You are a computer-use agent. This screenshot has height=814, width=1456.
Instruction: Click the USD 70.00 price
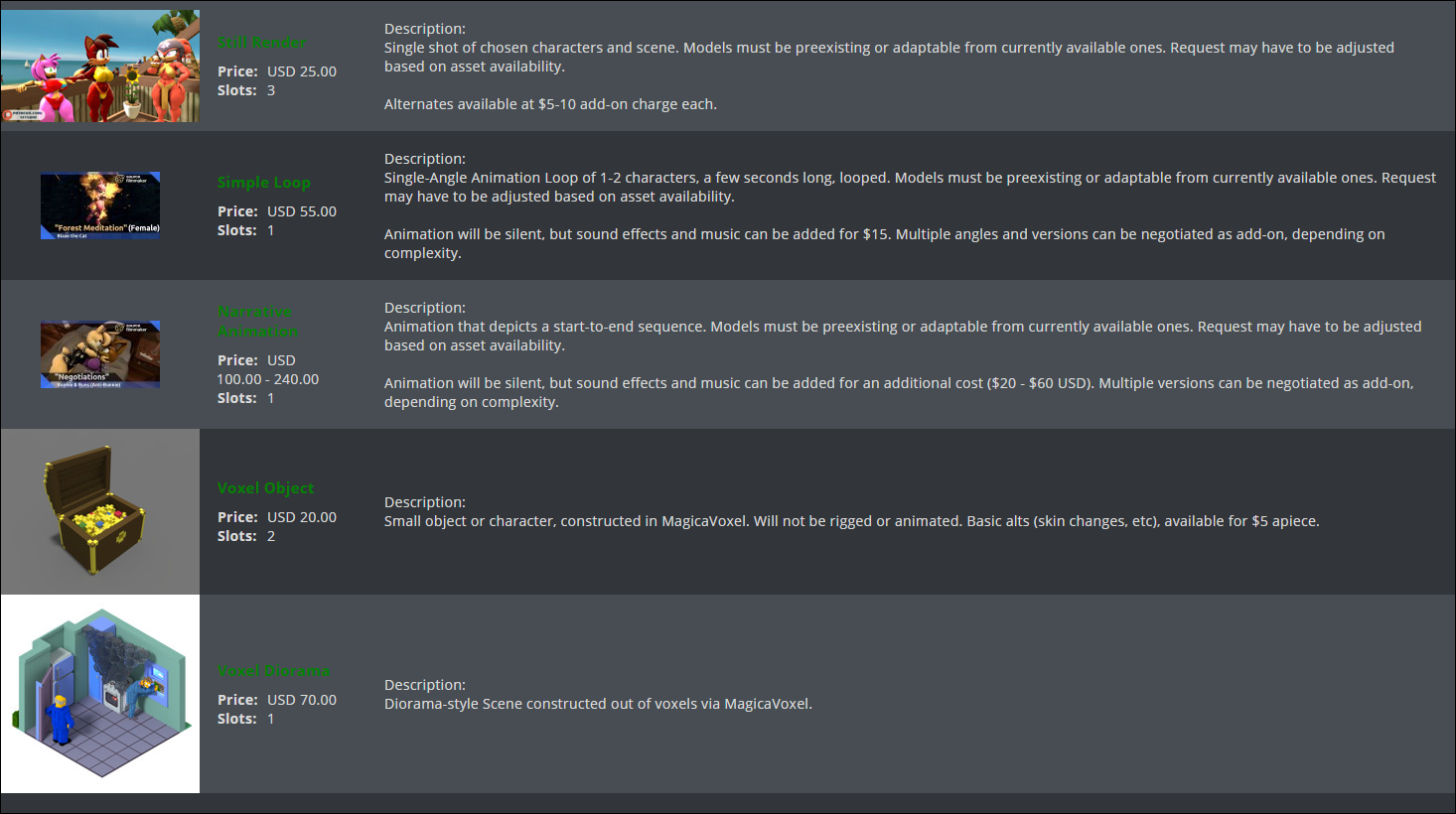[302, 700]
